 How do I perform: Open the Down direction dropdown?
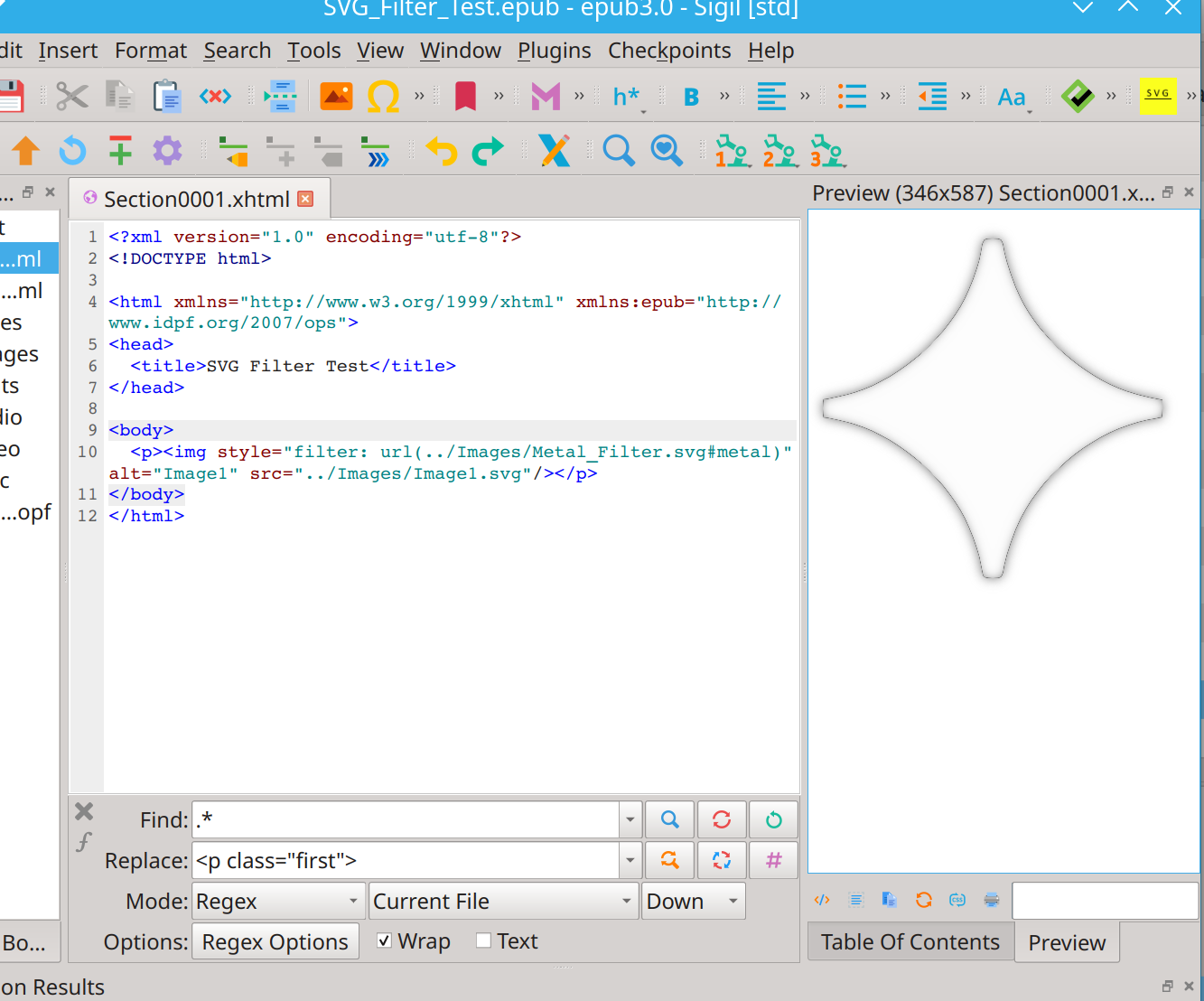(693, 902)
